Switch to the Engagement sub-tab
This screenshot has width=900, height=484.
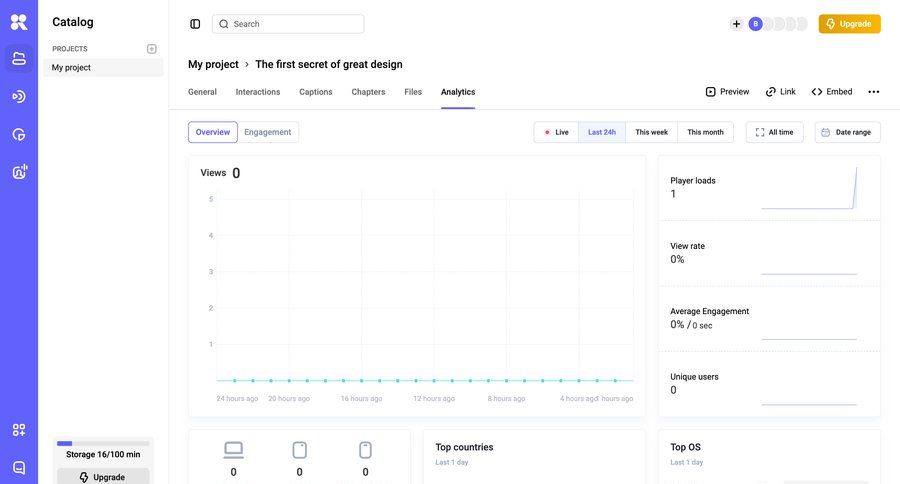point(267,132)
